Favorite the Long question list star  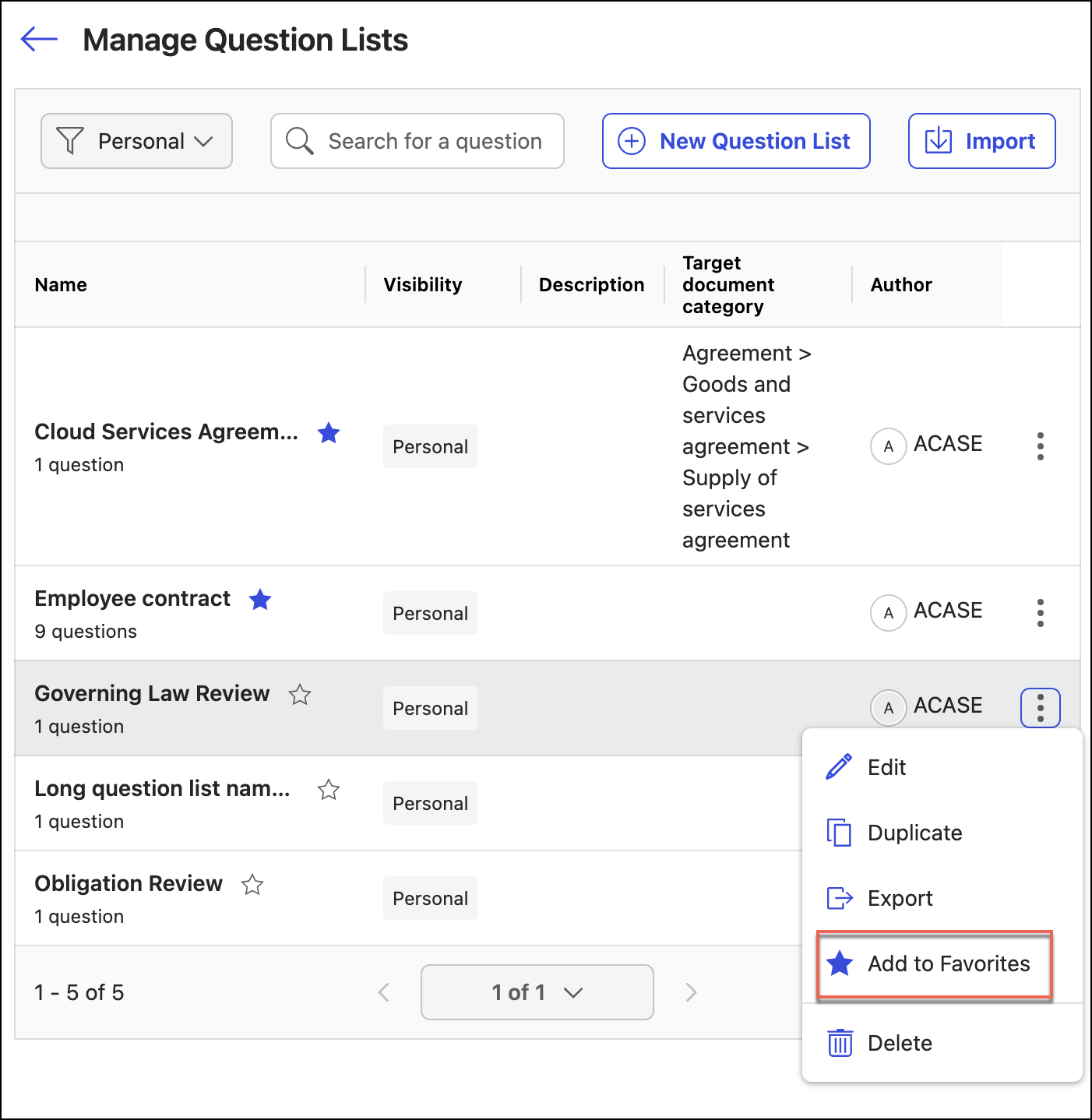point(329,790)
